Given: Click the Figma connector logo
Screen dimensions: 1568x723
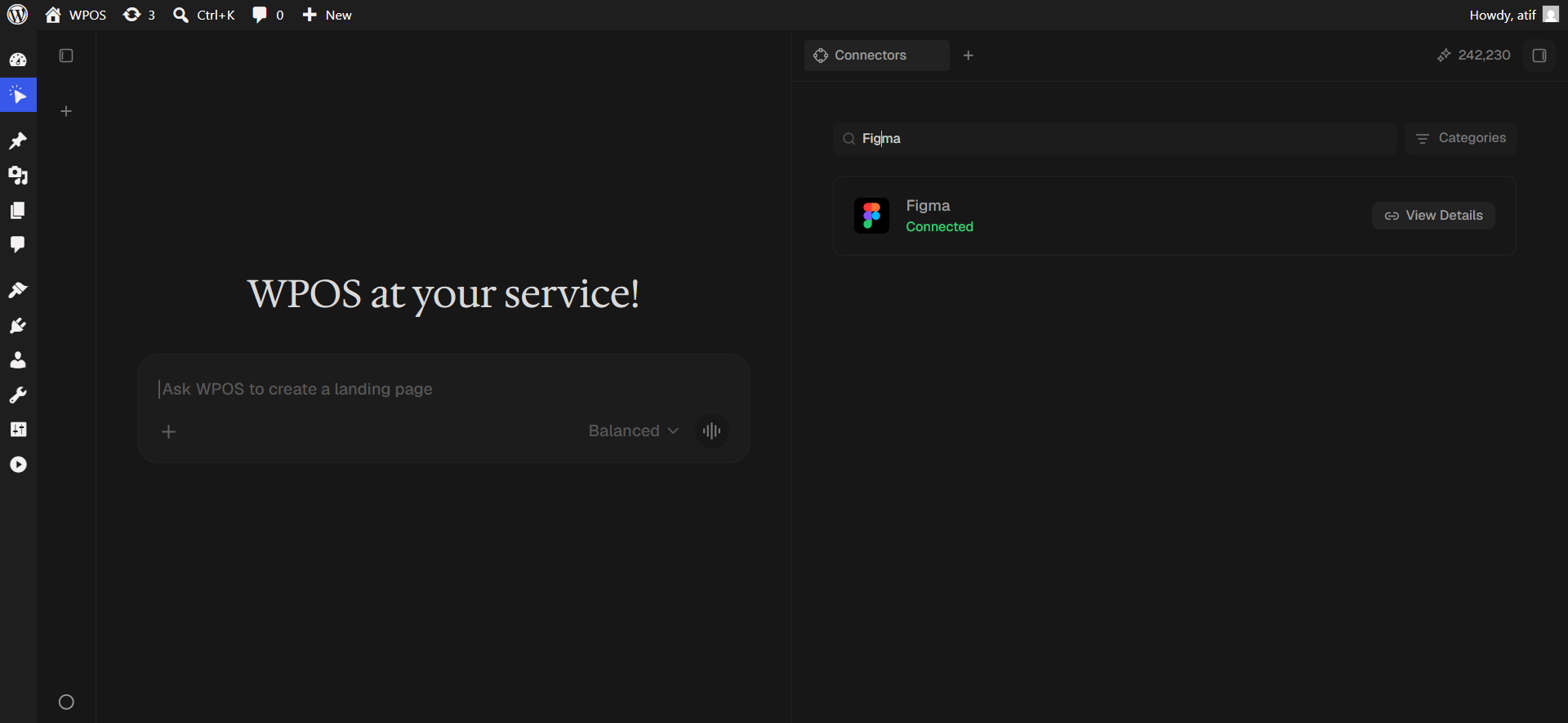Looking at the screenshot, I should [x=871, y=216].
